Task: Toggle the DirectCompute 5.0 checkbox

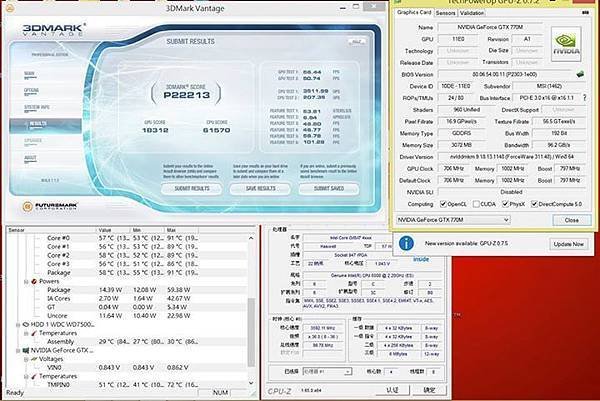Action: pos(534,204)
